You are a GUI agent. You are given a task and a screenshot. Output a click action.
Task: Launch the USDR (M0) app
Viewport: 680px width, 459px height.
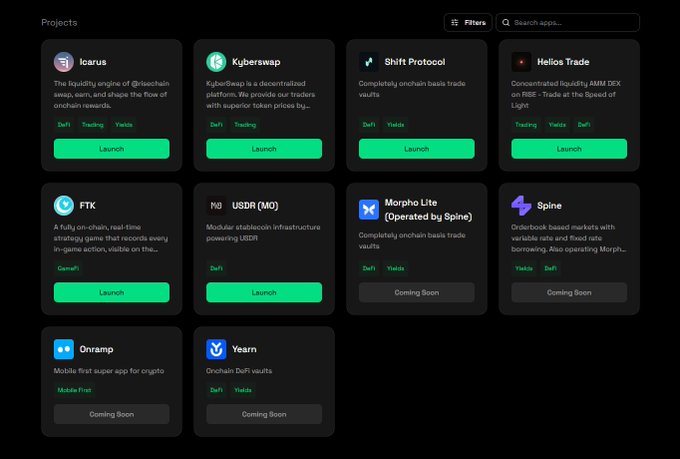264,292
